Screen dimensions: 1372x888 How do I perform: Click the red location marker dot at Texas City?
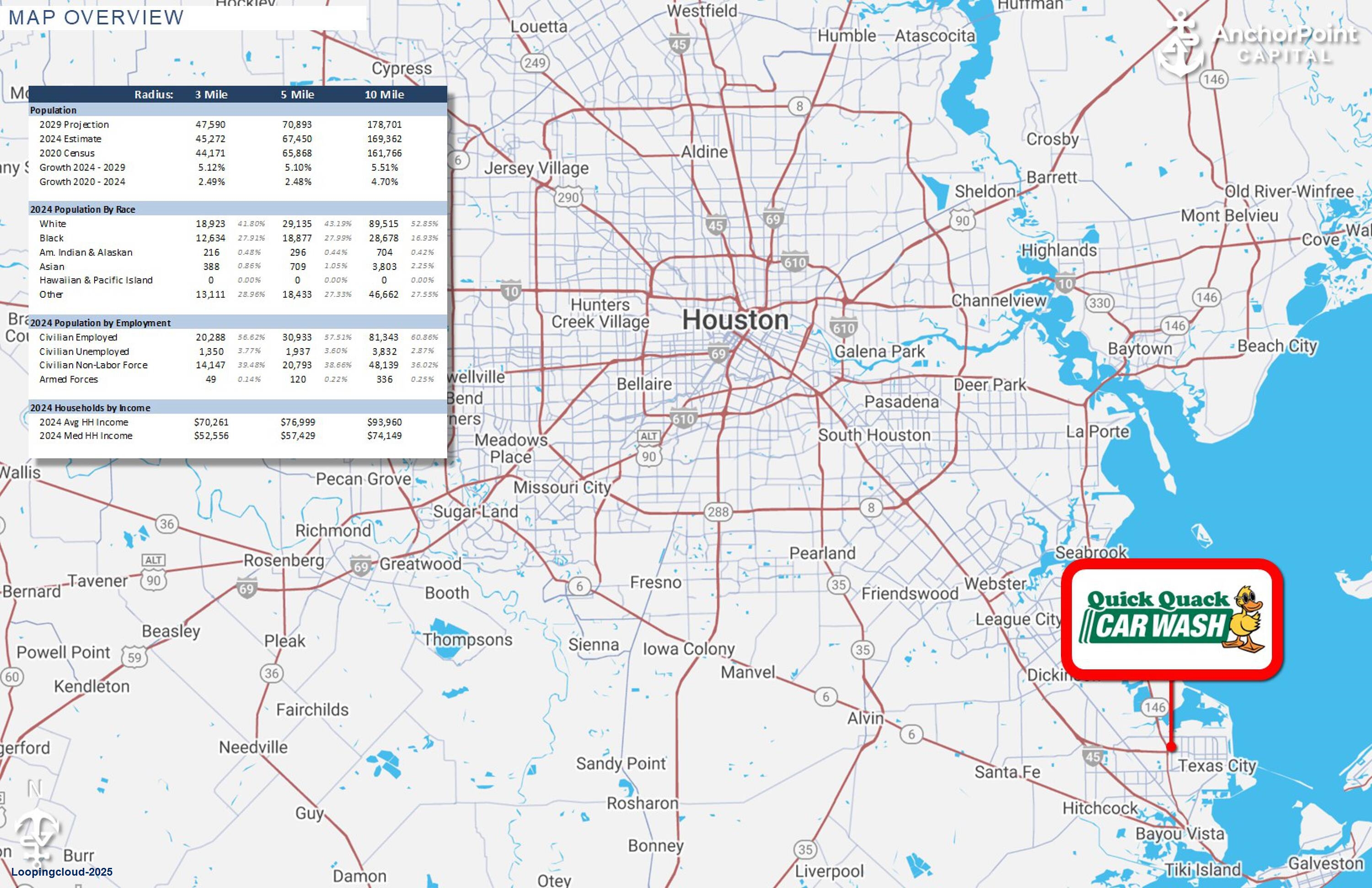click(1171, 746)
